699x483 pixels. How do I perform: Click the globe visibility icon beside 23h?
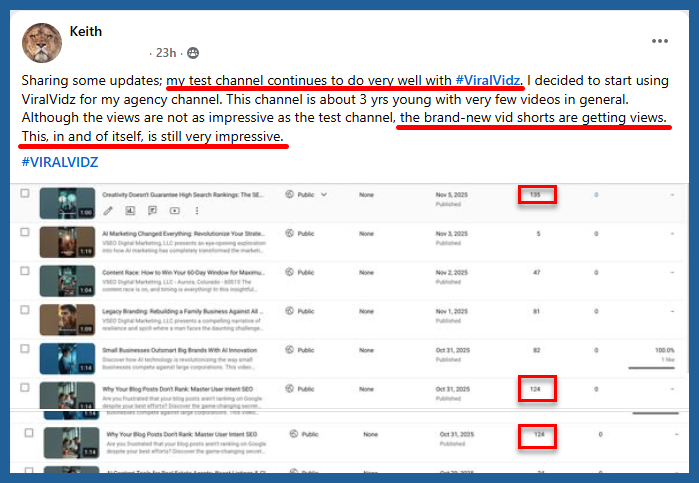tap(192, 52)
